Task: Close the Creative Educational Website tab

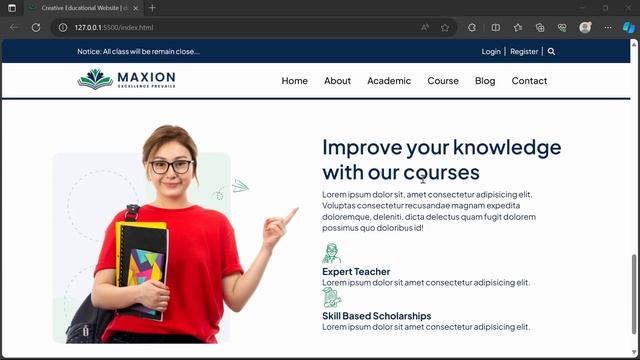Action: 136,8
